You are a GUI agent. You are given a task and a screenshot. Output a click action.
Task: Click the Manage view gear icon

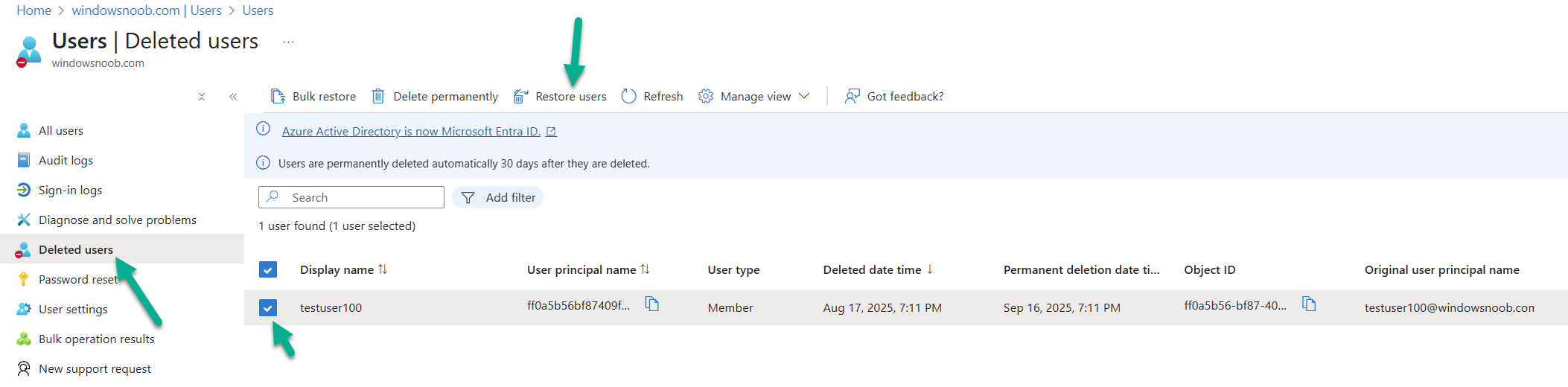pos(706,96)
